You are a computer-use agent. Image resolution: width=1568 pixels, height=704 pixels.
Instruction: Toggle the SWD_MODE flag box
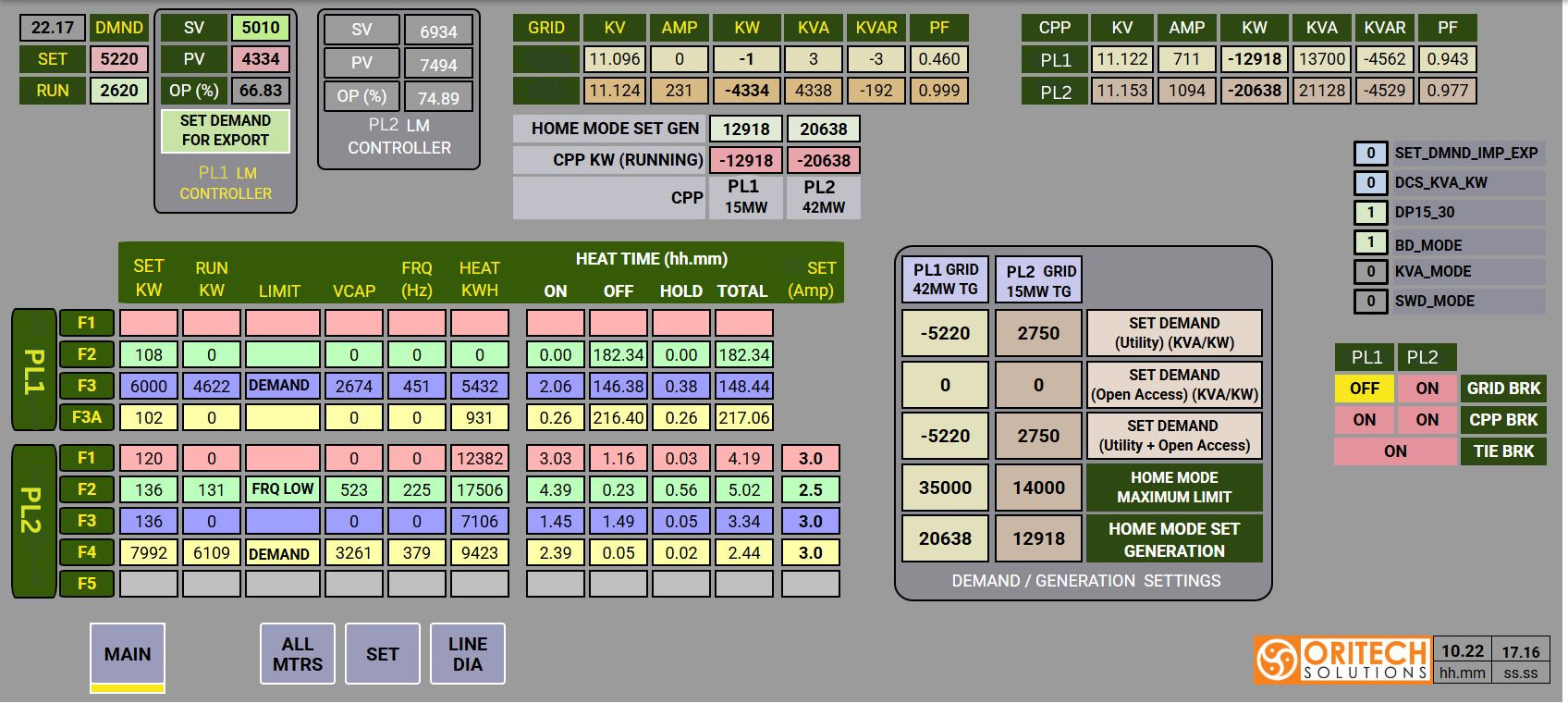[x=1370, y=302]
